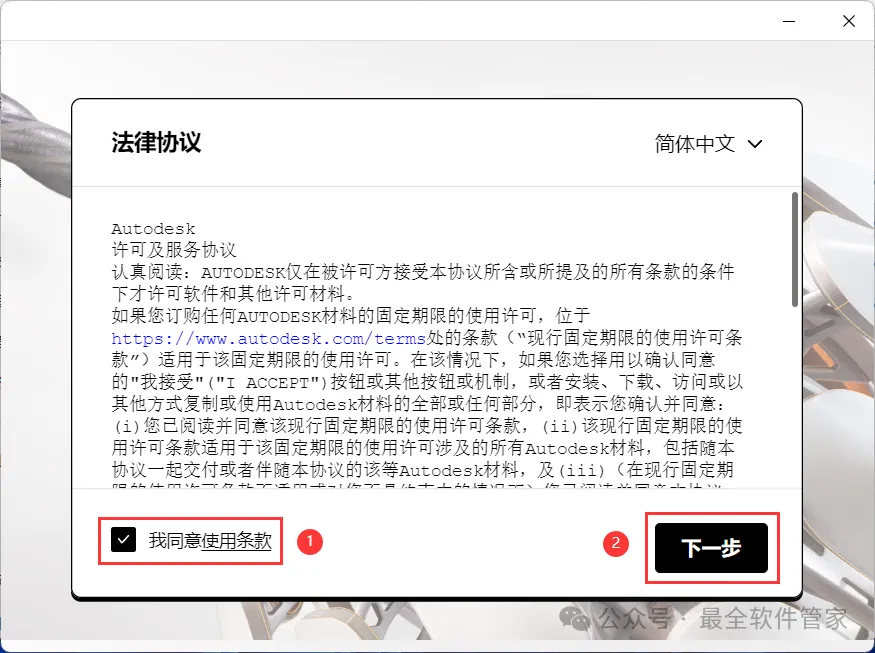Close the installer window
The width and height of the screenshot is (875, 653).
849,21
